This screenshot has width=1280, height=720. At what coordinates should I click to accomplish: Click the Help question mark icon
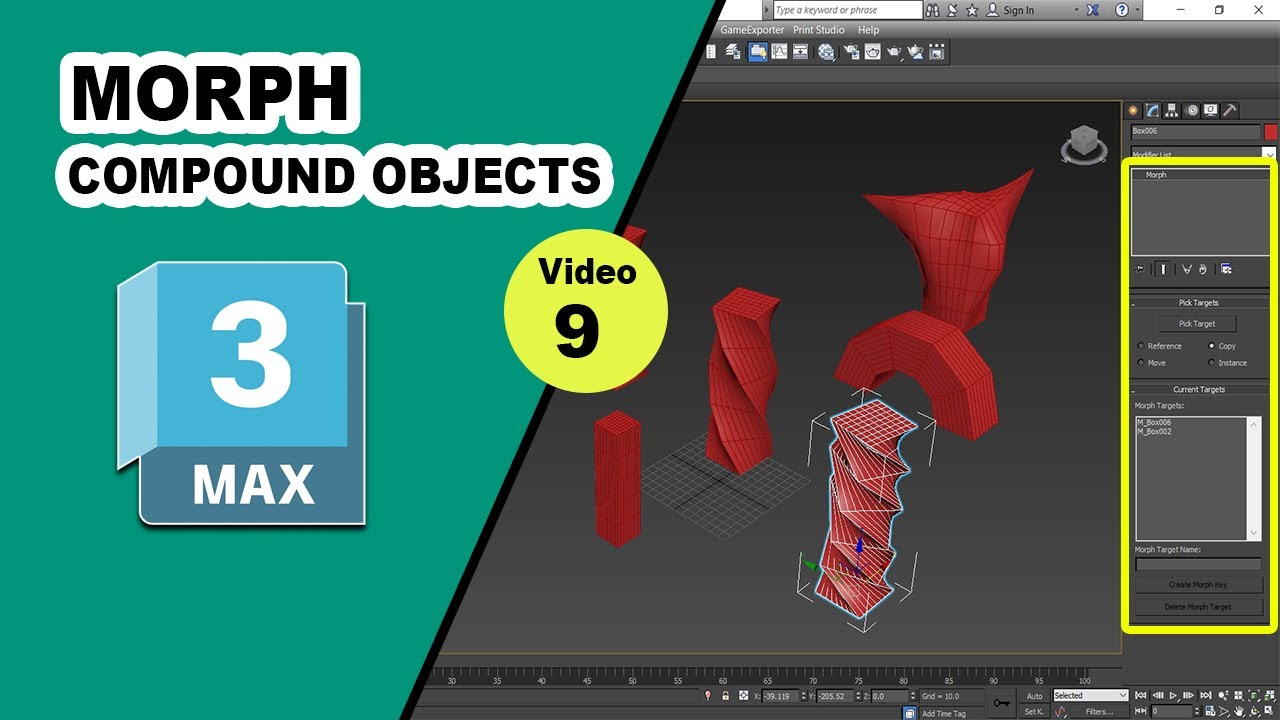(x=1122, y=10)
